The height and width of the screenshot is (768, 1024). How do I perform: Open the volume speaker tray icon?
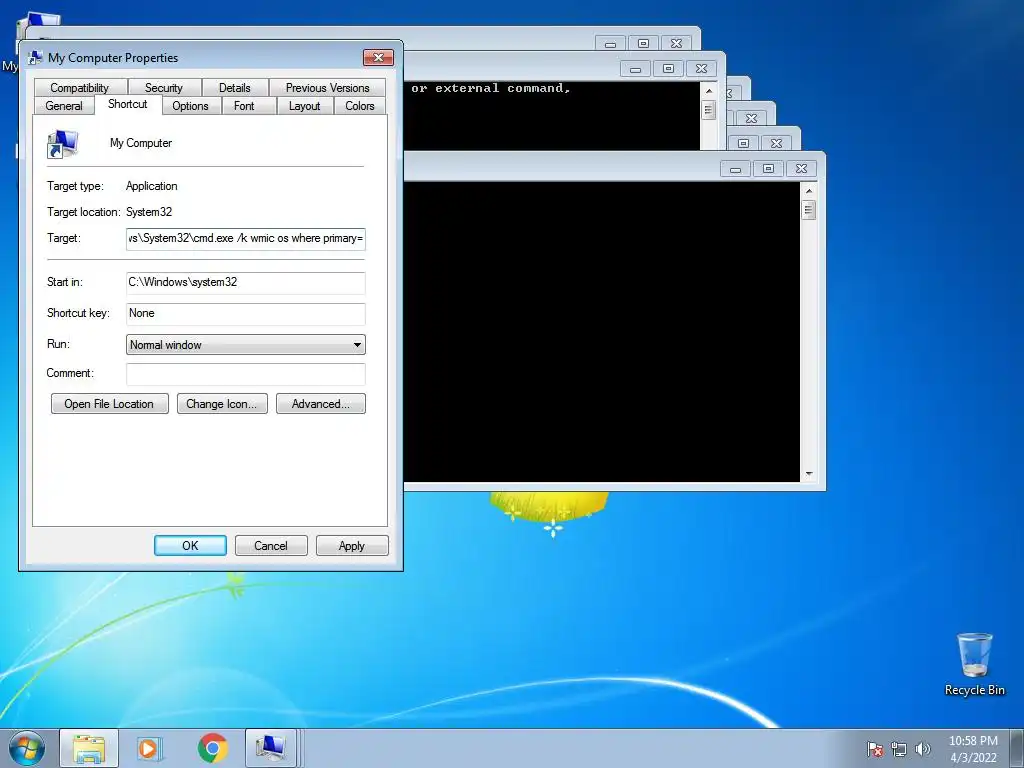pos(923,749)
